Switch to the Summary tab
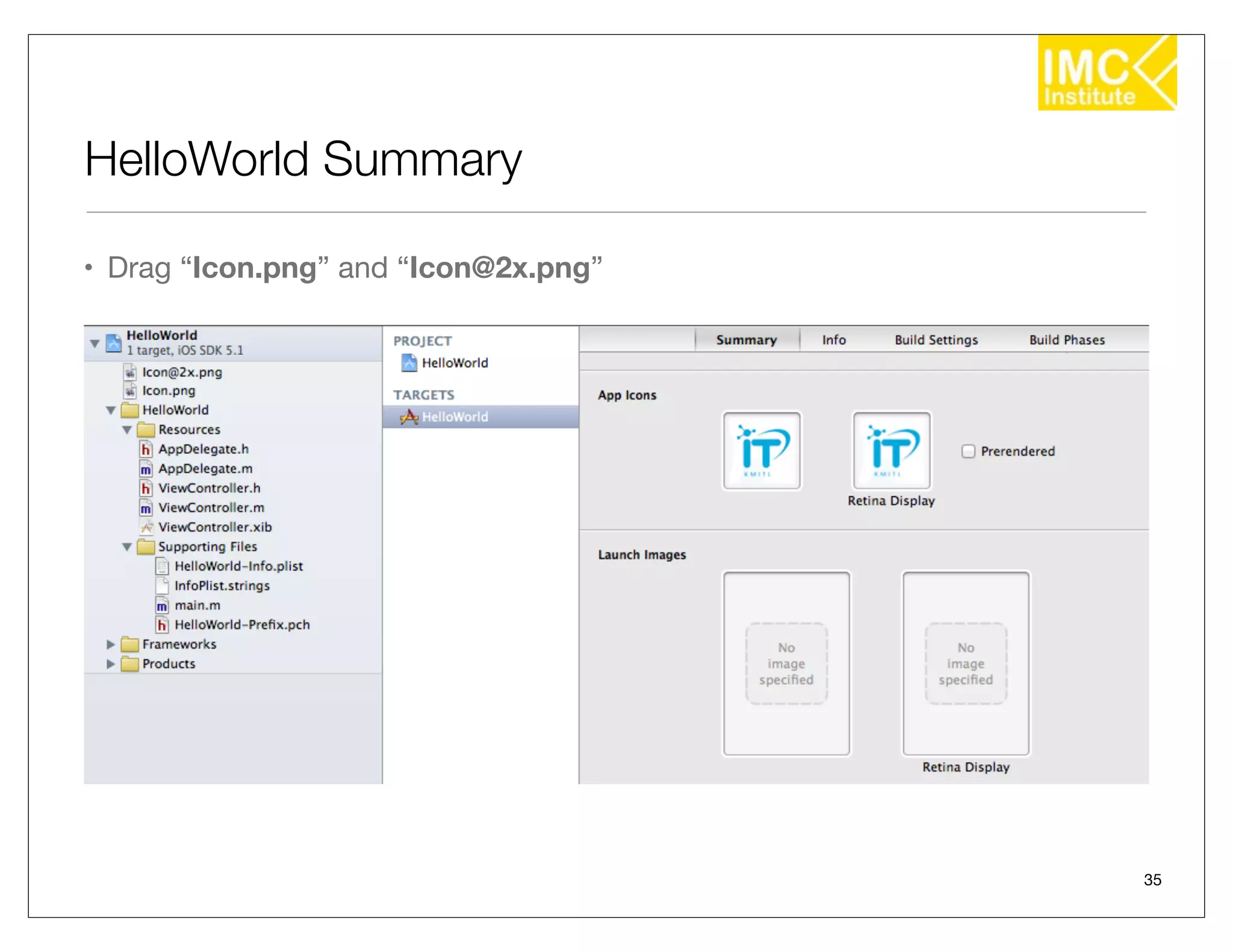The height and width of the screenshot is (952, 1233). click(x=747, y=340)
